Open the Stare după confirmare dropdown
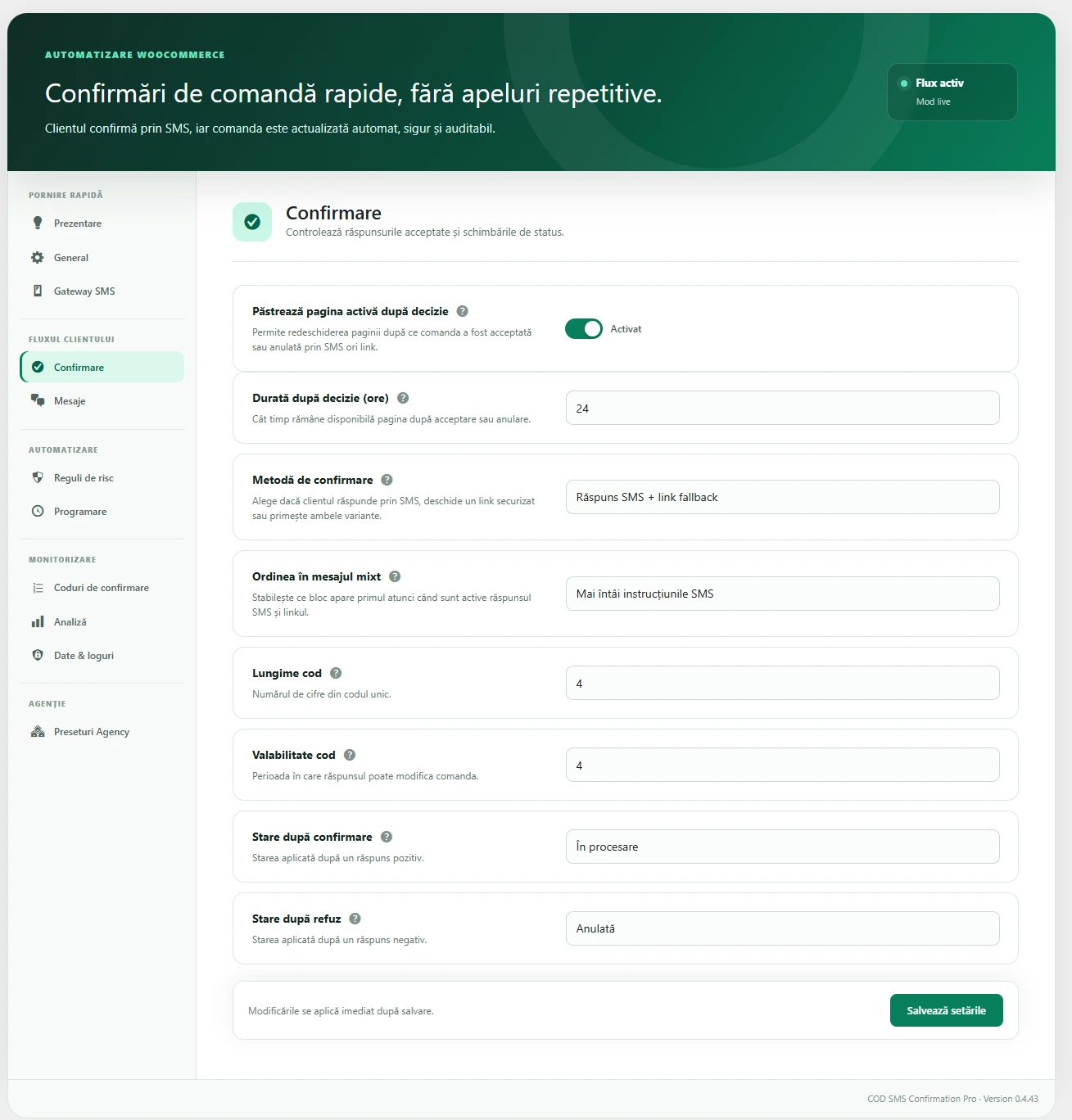This screenshot has width=1072, height=1120. 782,847
